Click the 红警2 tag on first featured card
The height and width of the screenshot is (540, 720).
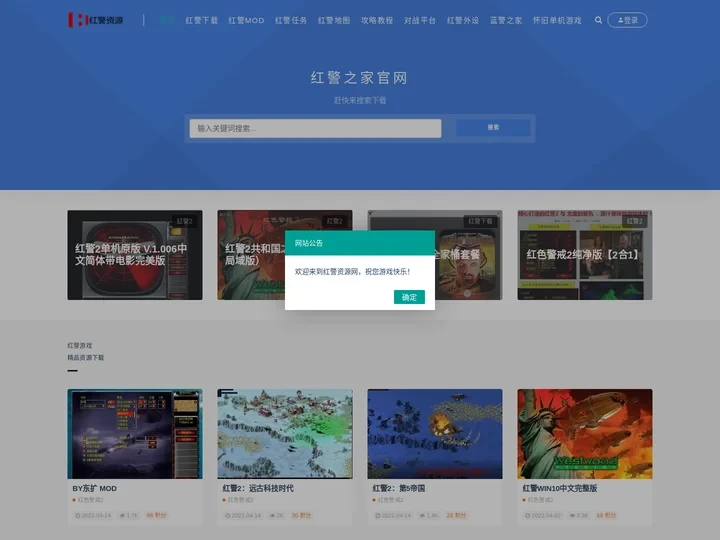coord(185,221)
